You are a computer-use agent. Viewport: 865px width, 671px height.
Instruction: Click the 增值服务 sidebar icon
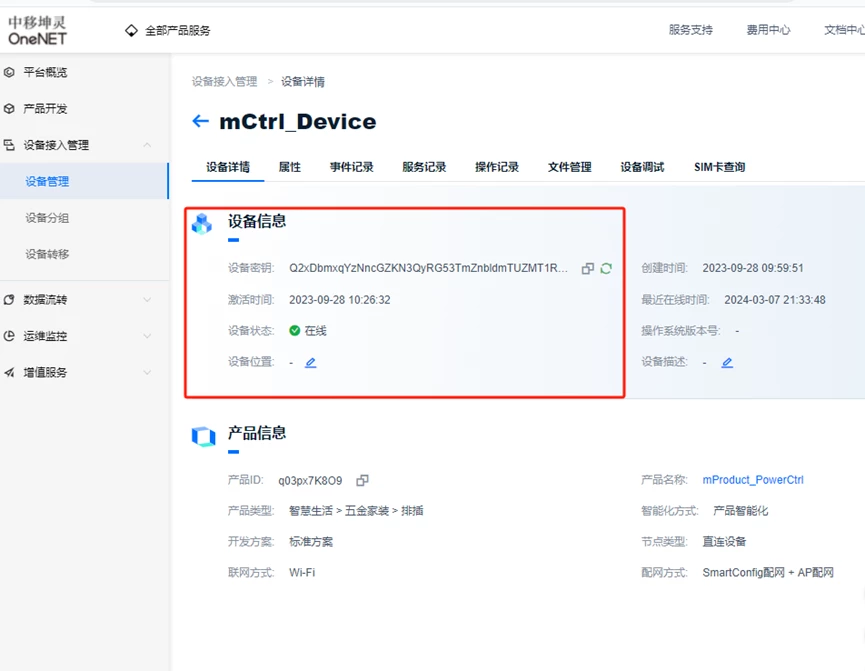point(9,372)
